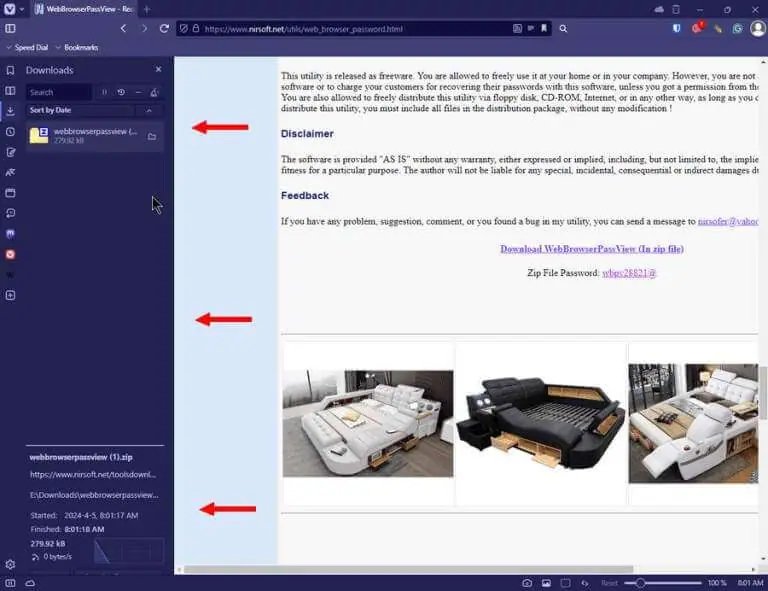Open the Sort by Date dropdown

(x=79, y=111)
